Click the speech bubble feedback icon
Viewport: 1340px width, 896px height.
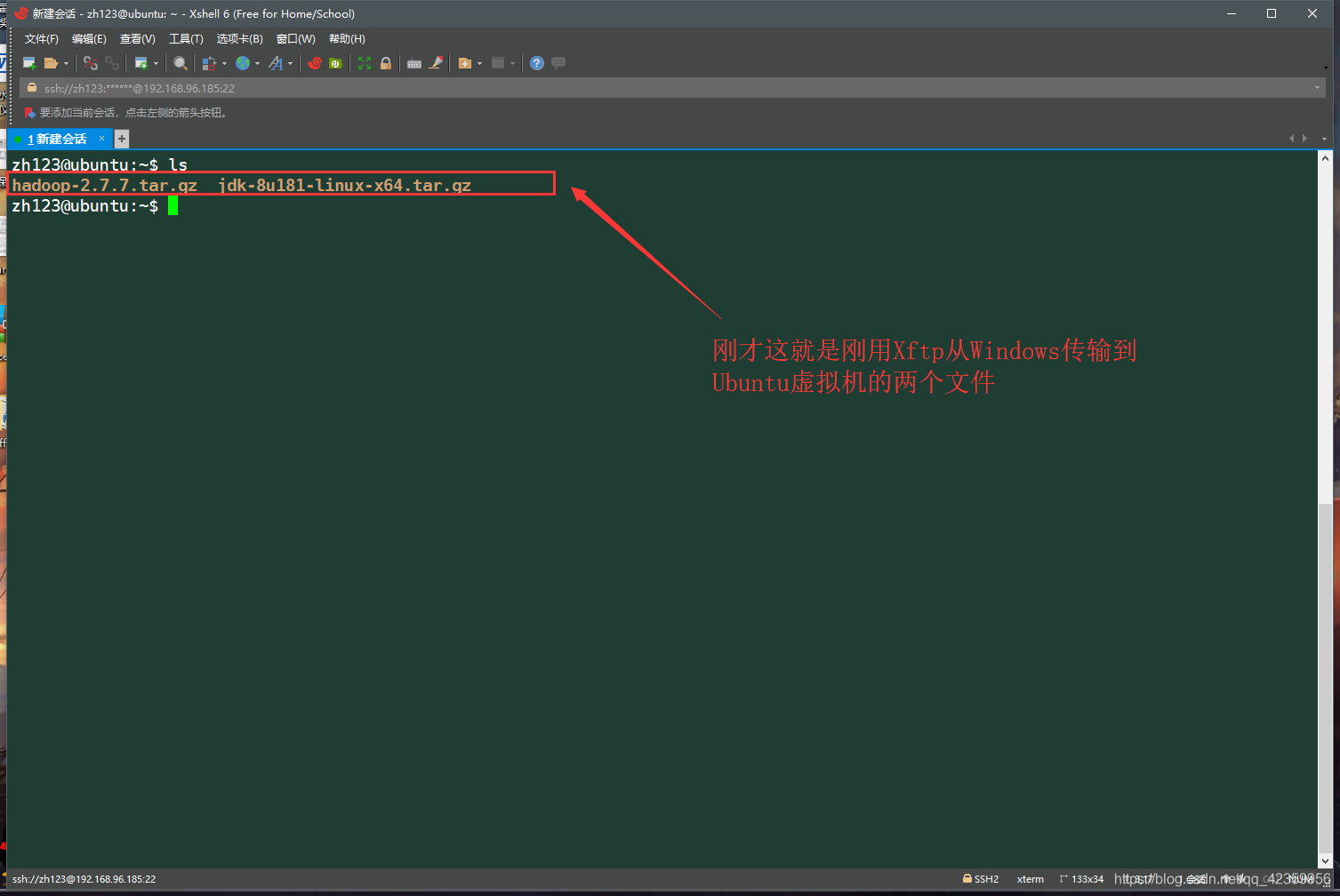(x=558, y=63)
